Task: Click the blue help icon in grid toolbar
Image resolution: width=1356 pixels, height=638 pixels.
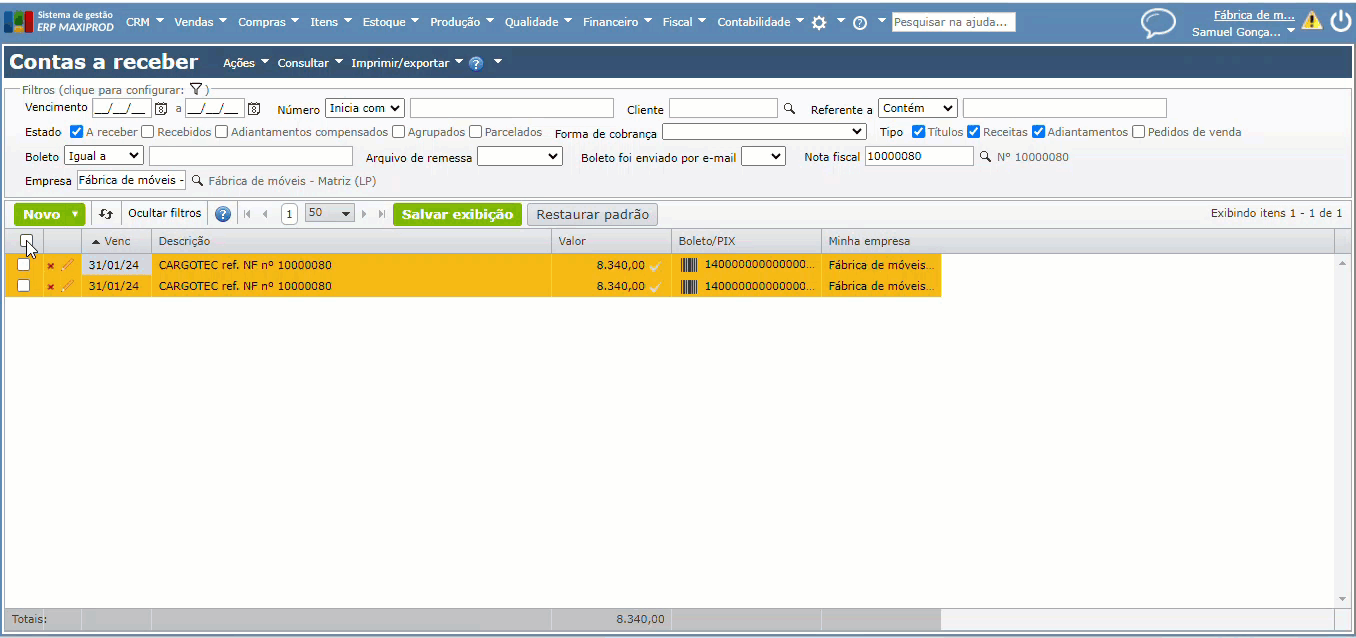Action: click(223, 214)
